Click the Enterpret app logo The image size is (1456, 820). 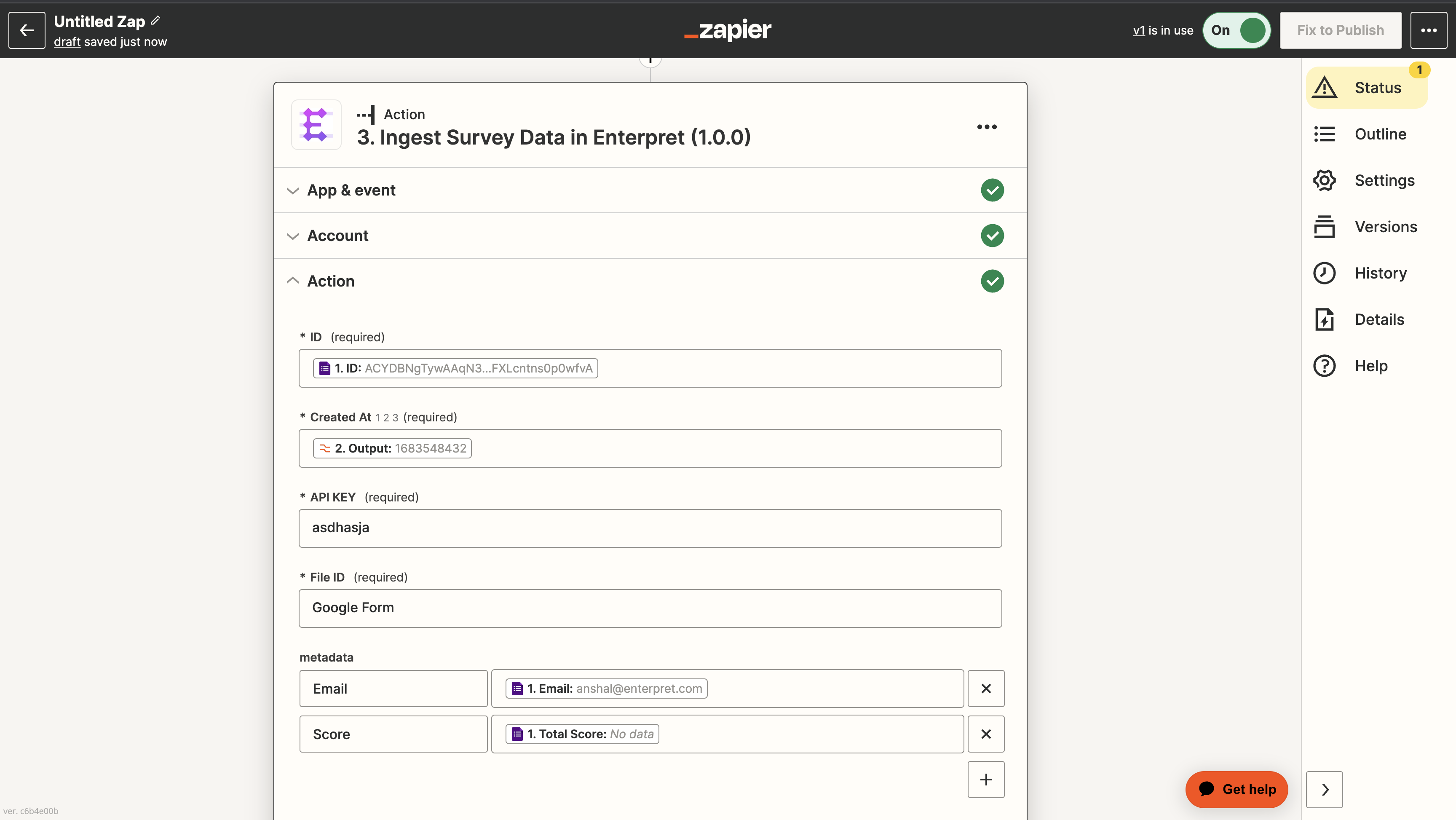pos(316,124)
